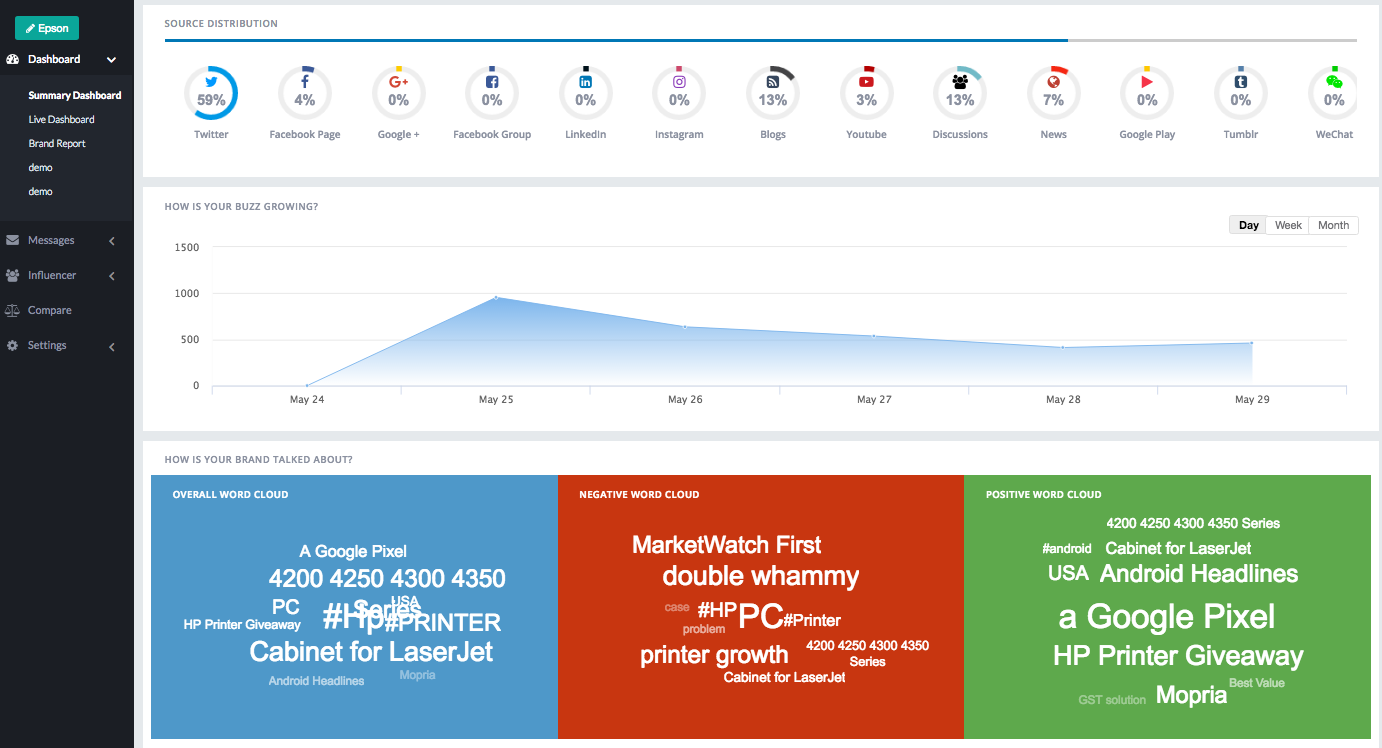Viewport: 1382px width, 748px height.
Task: Click the LinkedIn source icon
Action: 586,94
